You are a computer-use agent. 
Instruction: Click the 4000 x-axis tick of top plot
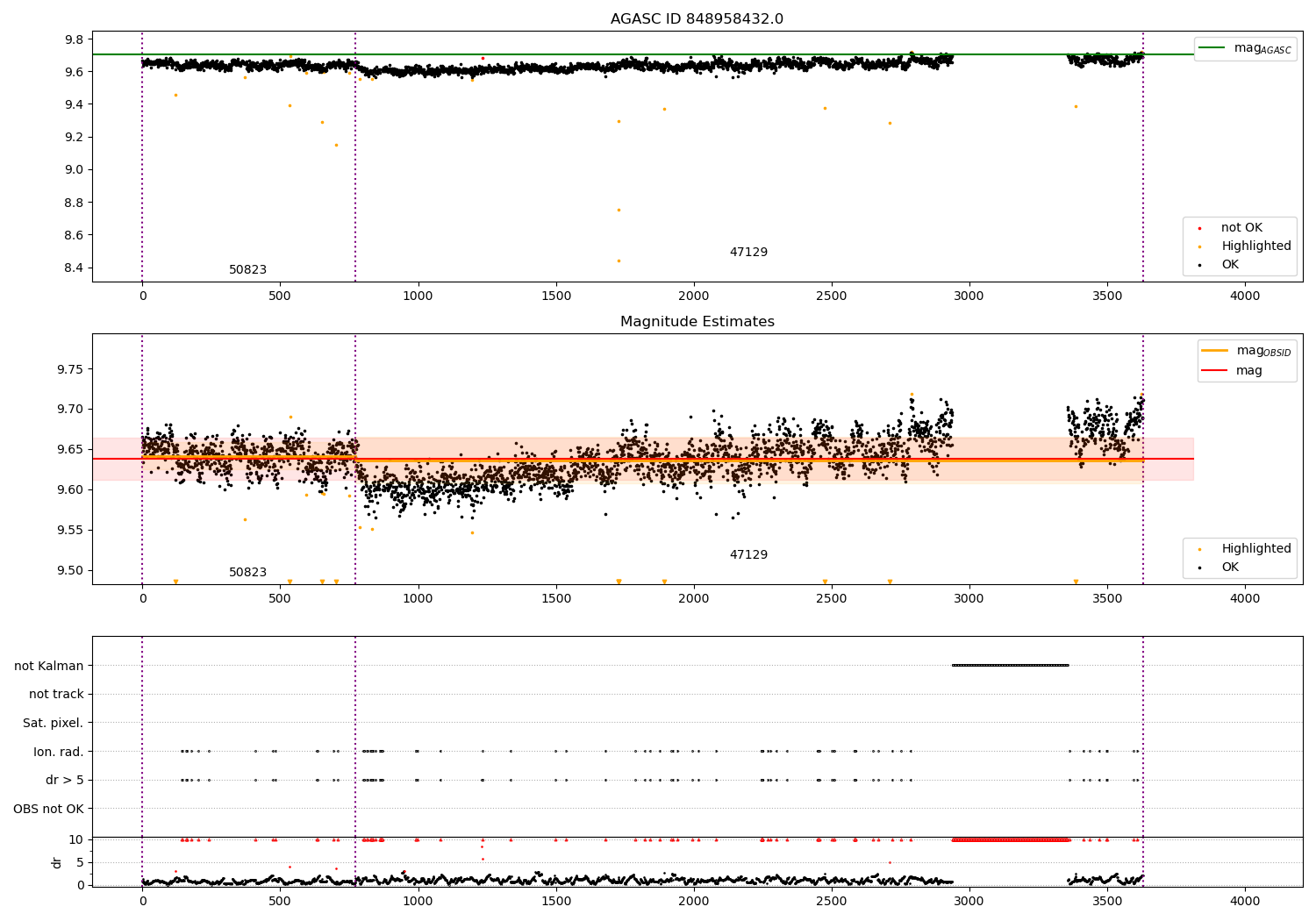click(1245, 296)
